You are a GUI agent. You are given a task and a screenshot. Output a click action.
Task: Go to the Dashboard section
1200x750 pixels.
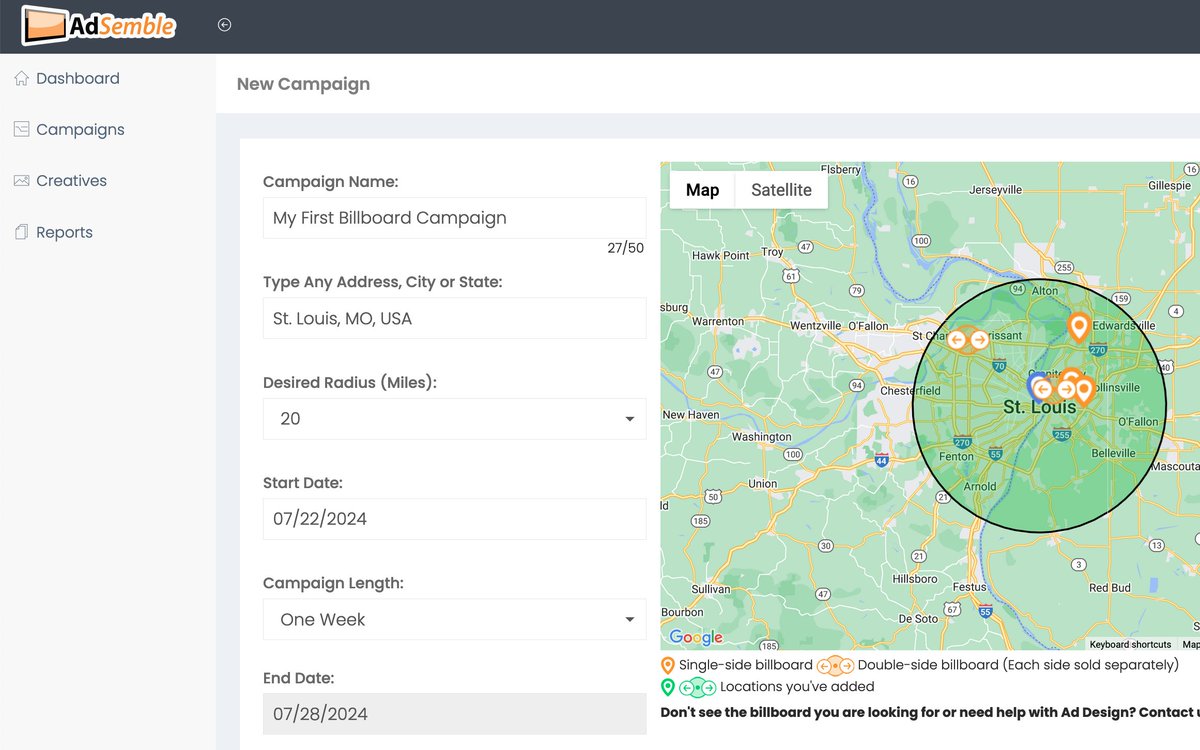[x=77, y=78]
